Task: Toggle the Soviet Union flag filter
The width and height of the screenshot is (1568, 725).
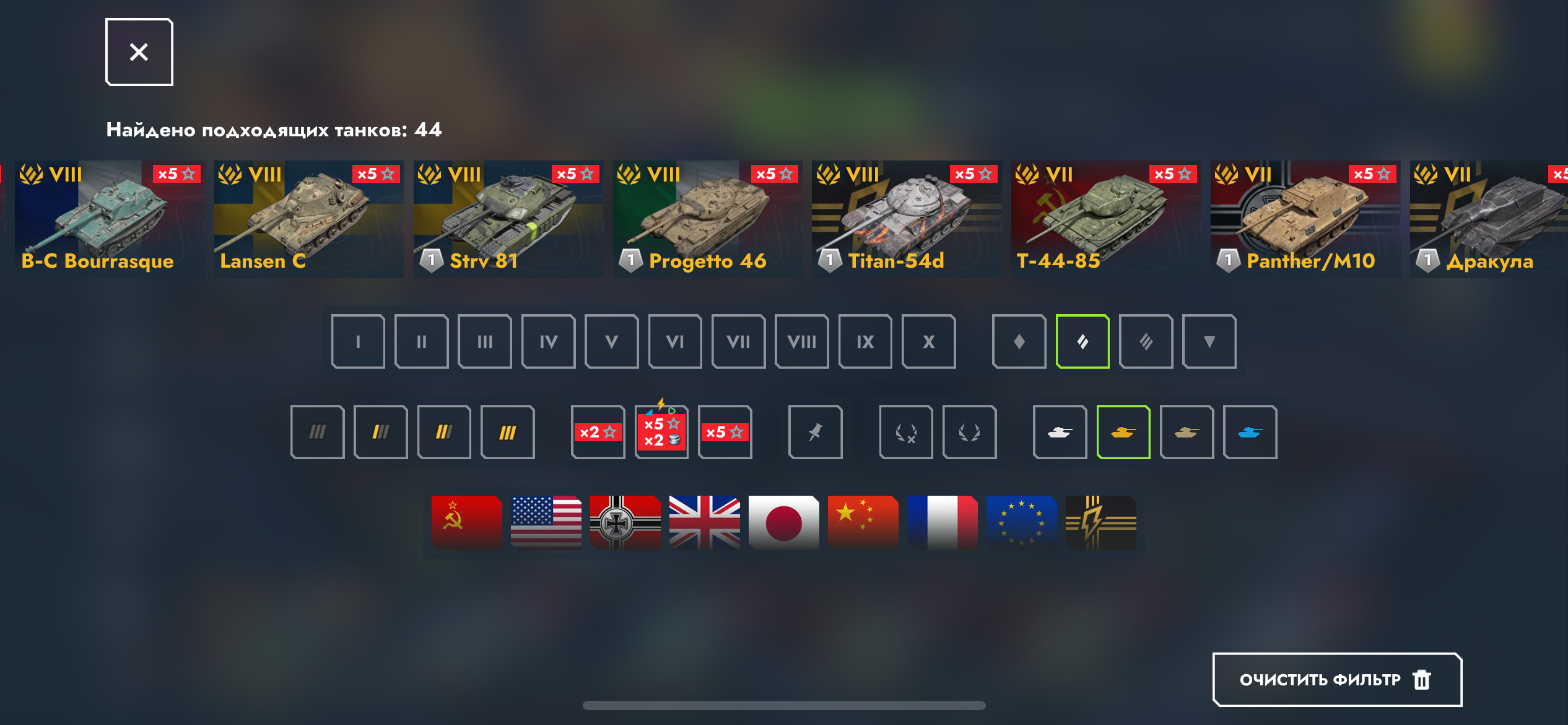Action: point(467,522)
